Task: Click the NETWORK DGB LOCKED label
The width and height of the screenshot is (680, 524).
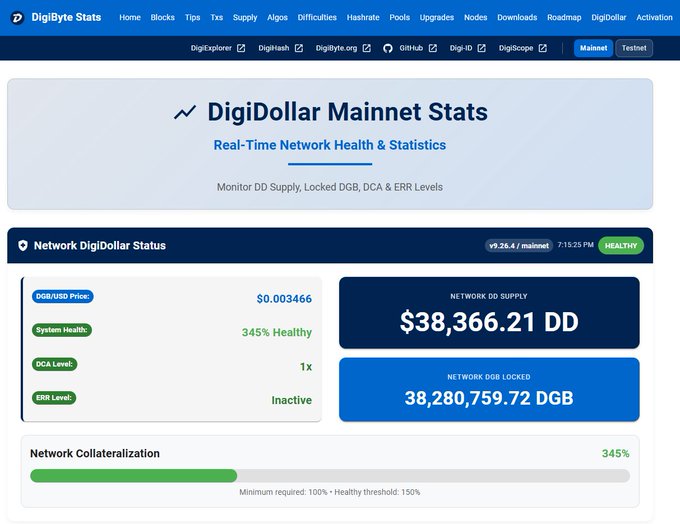Action: (x=489, y=377)
